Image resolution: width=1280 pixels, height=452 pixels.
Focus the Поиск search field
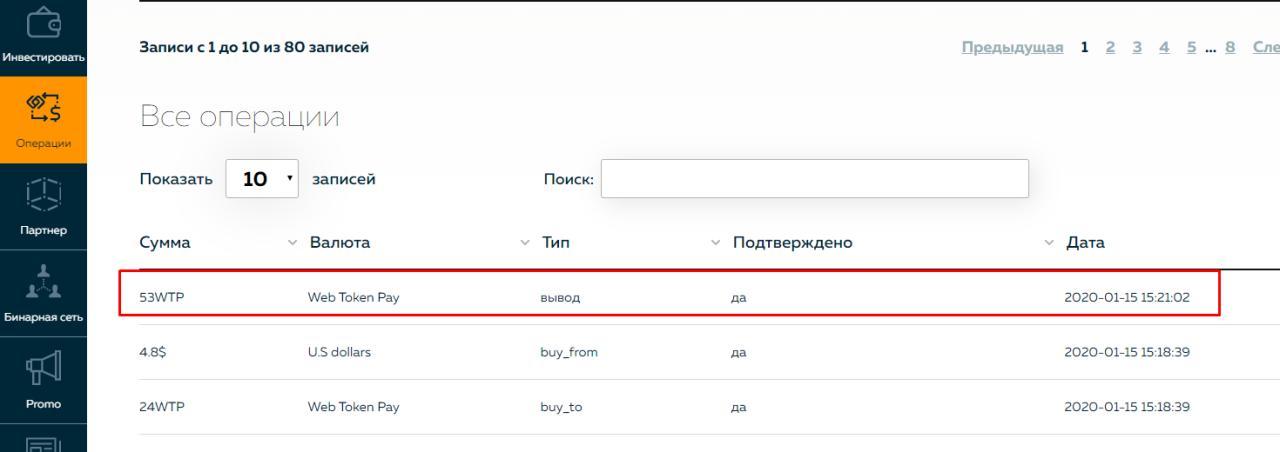pos(814,179)
